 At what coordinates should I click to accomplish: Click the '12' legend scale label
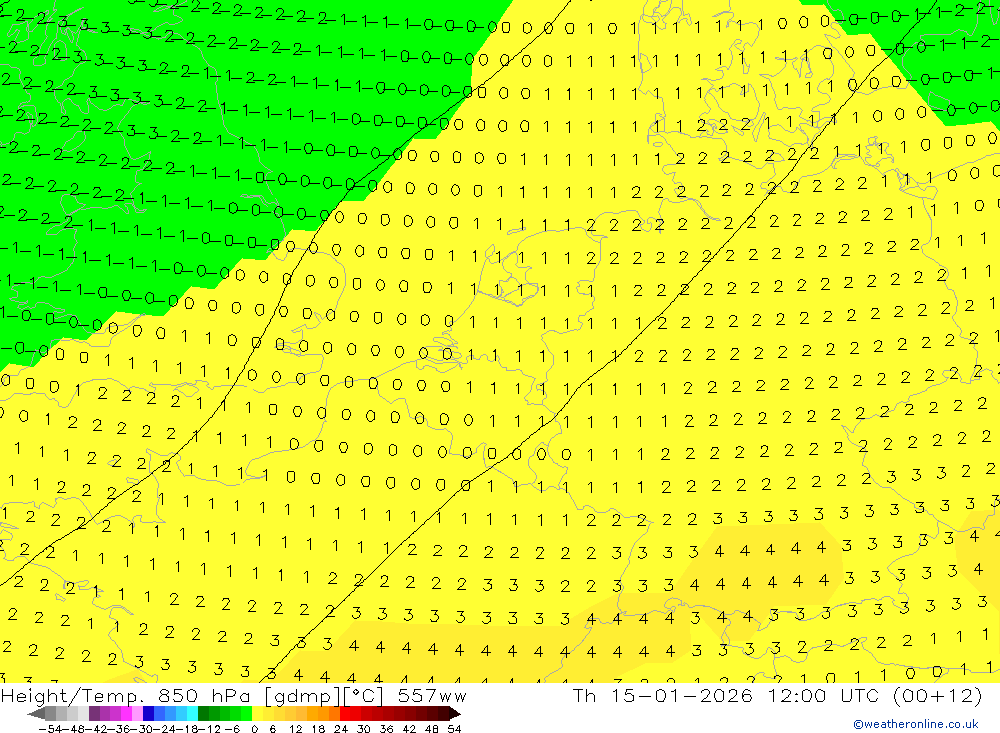tap(295, 729)
